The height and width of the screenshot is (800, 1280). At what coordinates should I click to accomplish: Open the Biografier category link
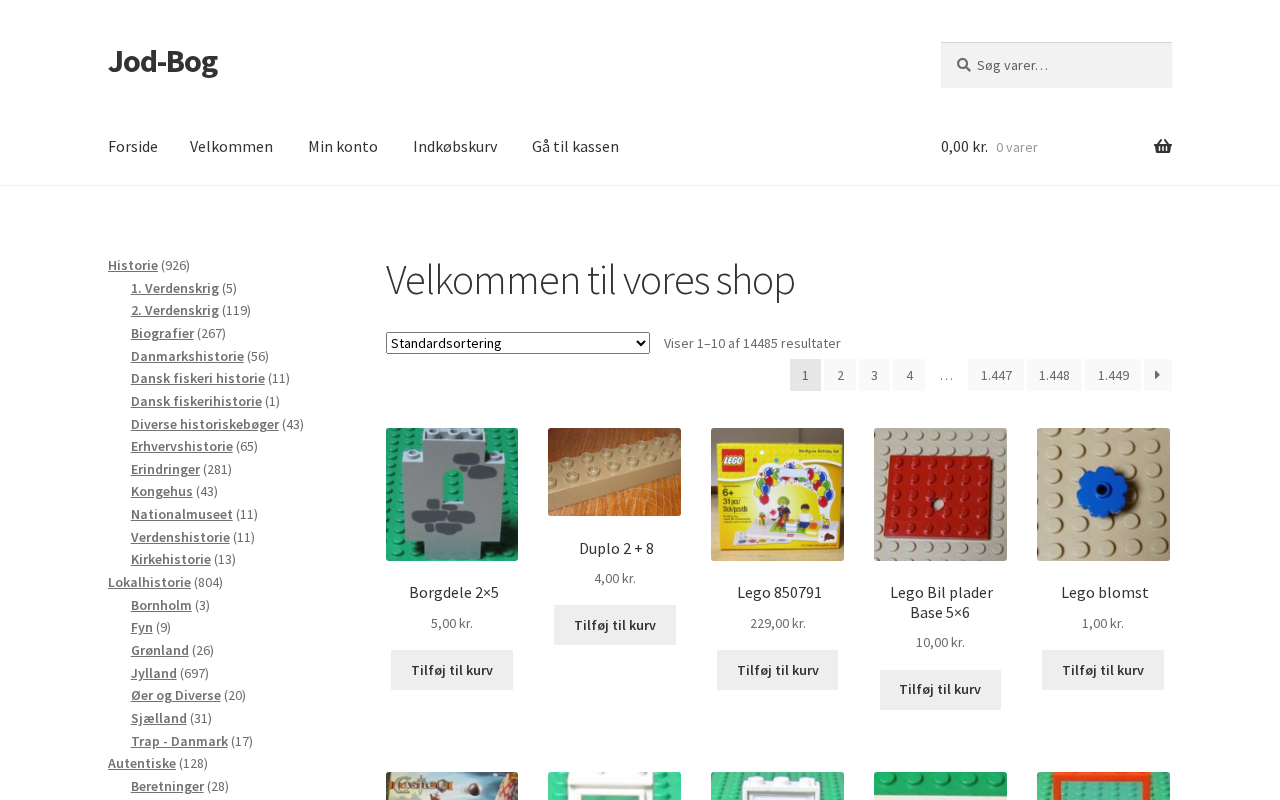point(162,333)
